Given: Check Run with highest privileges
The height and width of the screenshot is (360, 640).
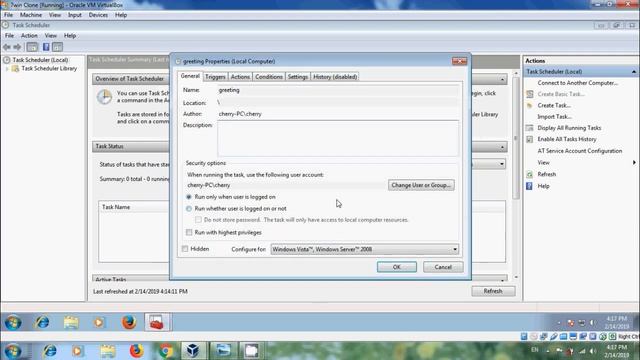Looking at the screenshot, I should pos(189,233).
